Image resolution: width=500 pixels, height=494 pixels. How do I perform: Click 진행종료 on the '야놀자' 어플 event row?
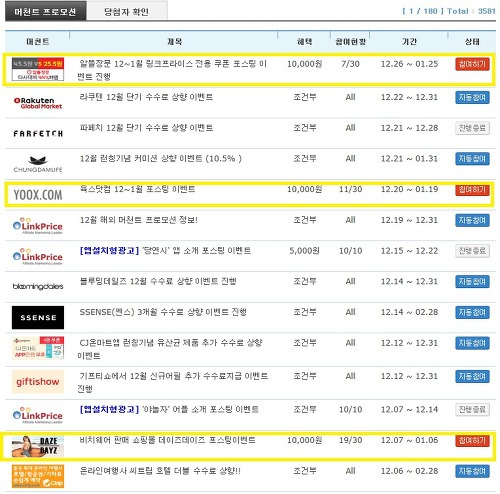click(x=472, y=410)
